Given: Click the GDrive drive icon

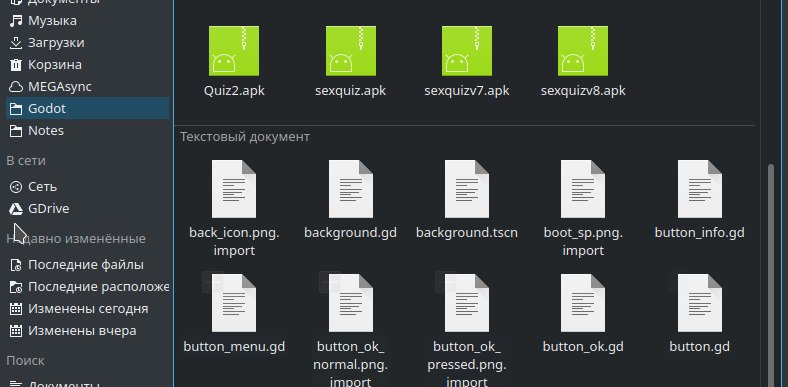Looking at the screenshot, I should (x=16, y=209).
